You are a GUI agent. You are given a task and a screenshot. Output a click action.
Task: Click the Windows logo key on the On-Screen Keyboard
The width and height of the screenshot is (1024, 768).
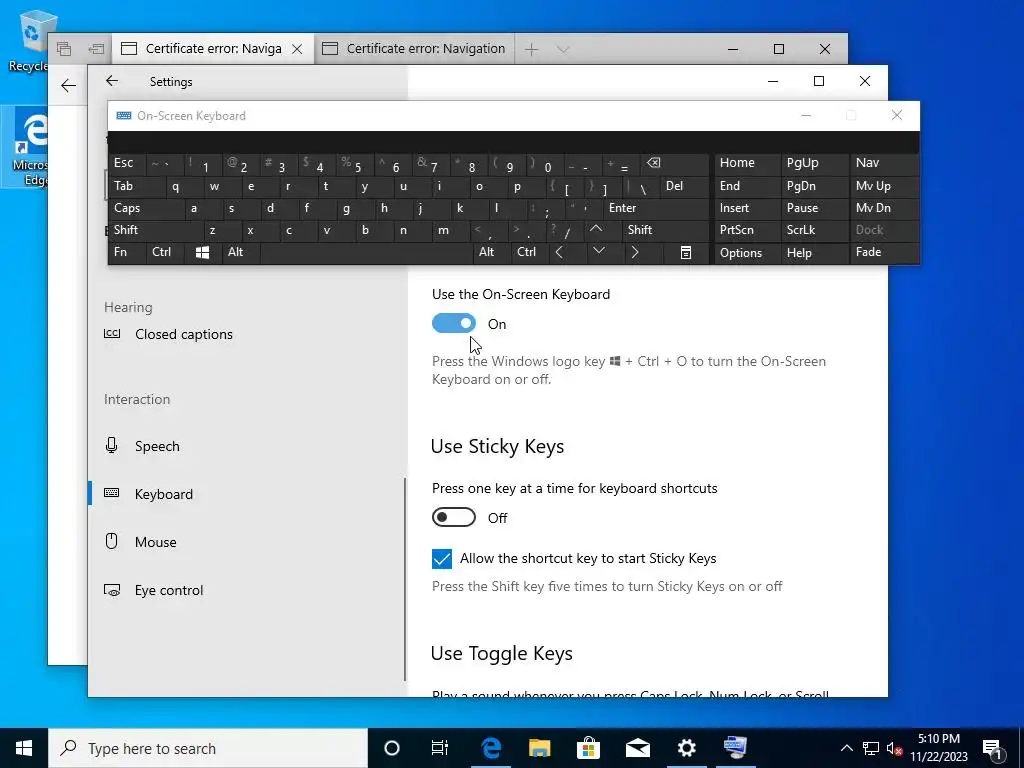(202, 252)
